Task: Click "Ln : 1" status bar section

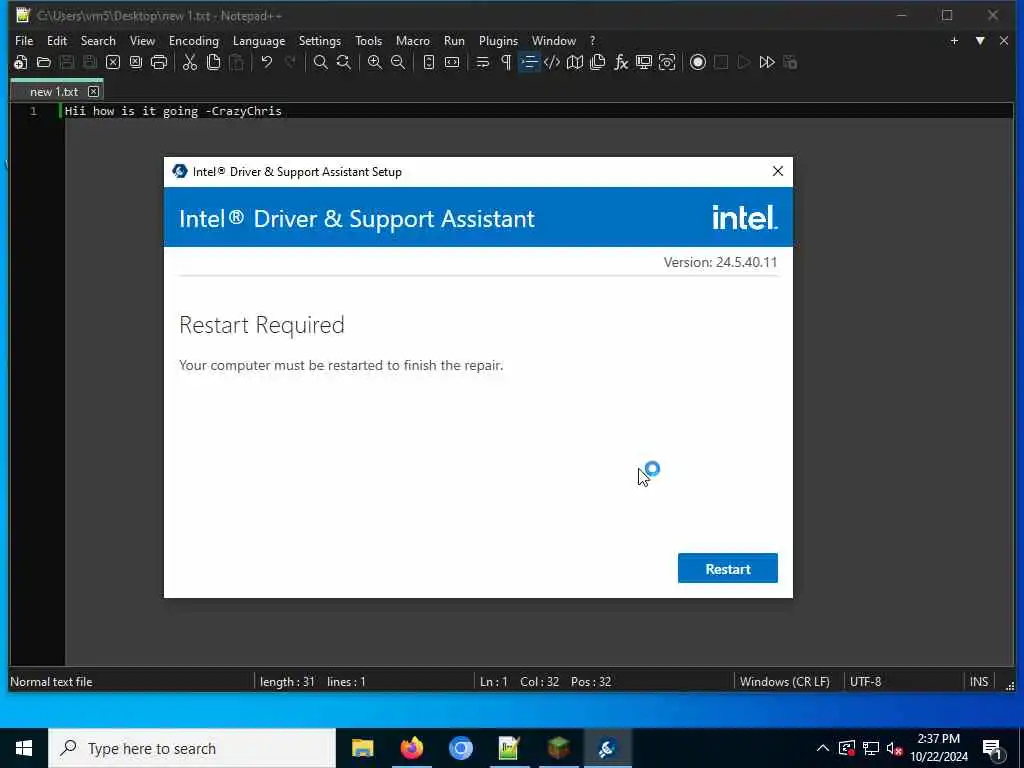Action: click(x=494, y=681)
